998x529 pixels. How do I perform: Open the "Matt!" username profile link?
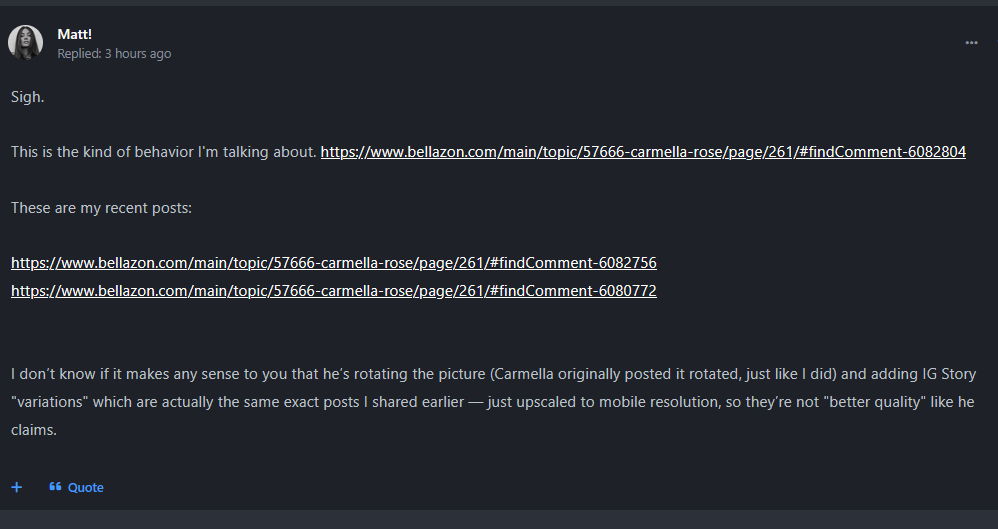tap(75, 34)
